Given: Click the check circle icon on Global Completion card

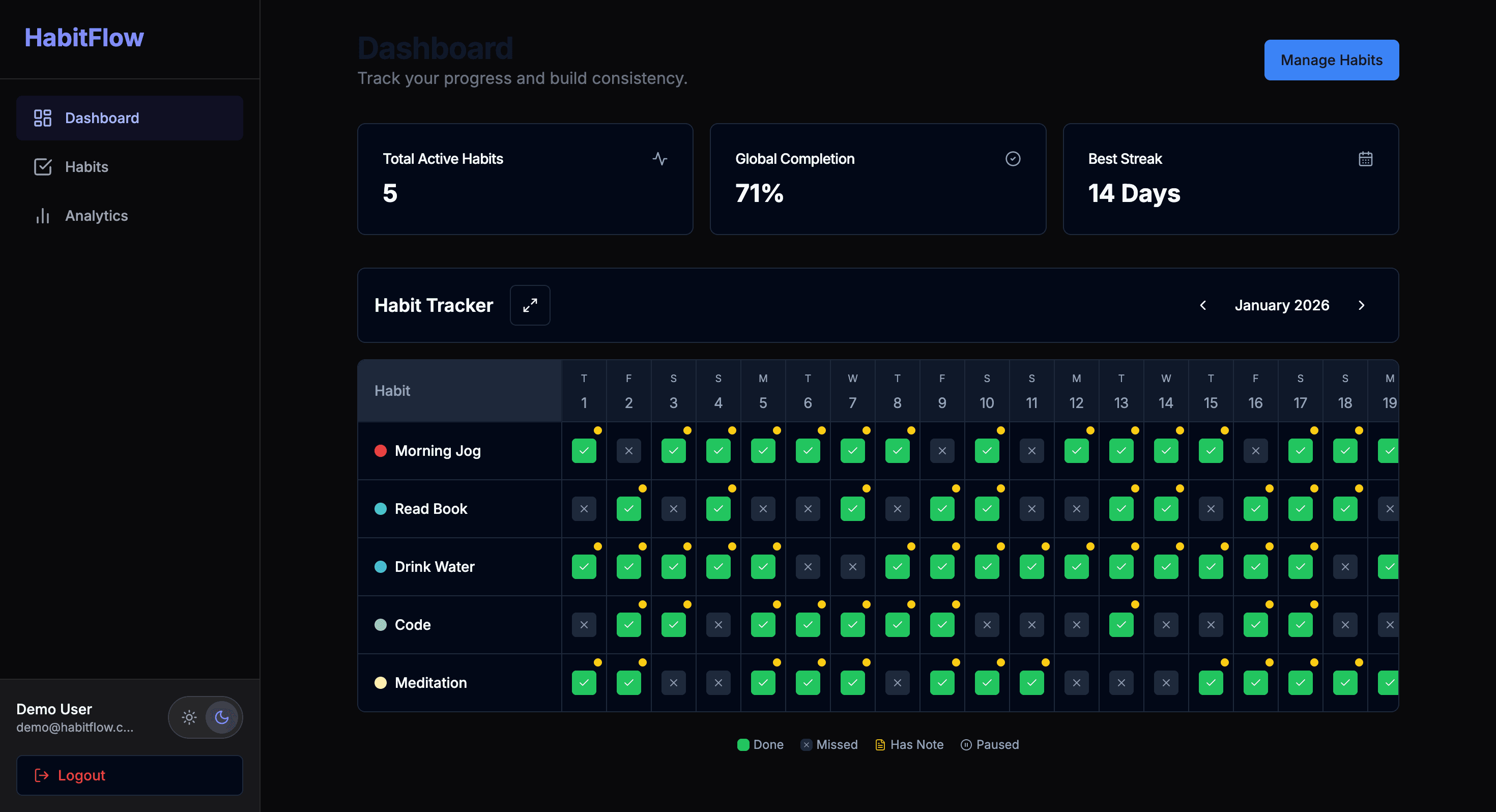Looking at the screenshot, I should point(1012,158).
